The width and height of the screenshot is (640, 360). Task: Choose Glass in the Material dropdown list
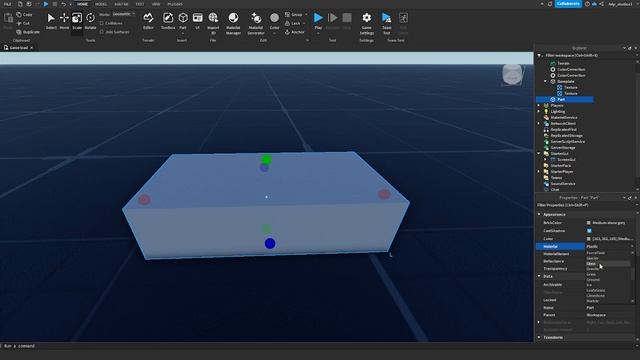[608, 264]
